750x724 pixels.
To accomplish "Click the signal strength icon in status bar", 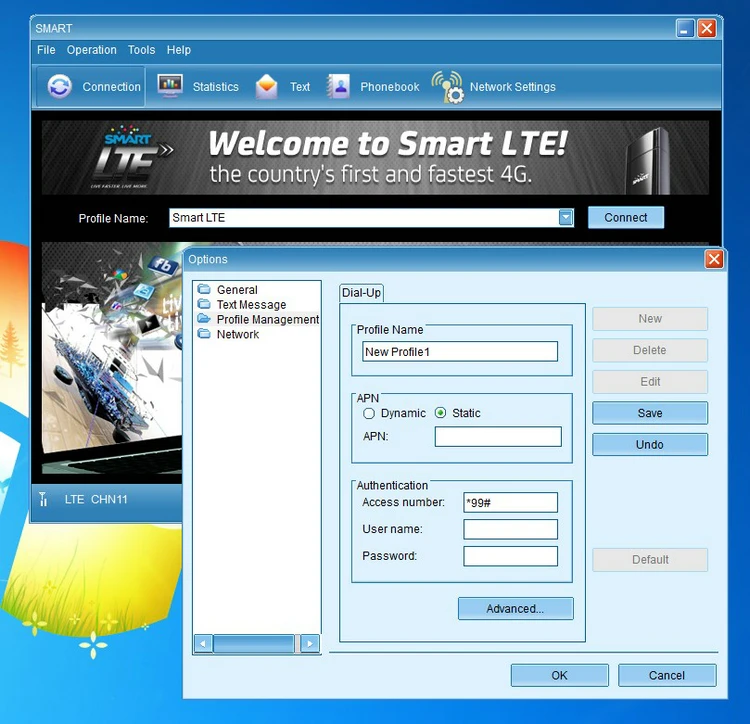I will (x=43, y=499).
